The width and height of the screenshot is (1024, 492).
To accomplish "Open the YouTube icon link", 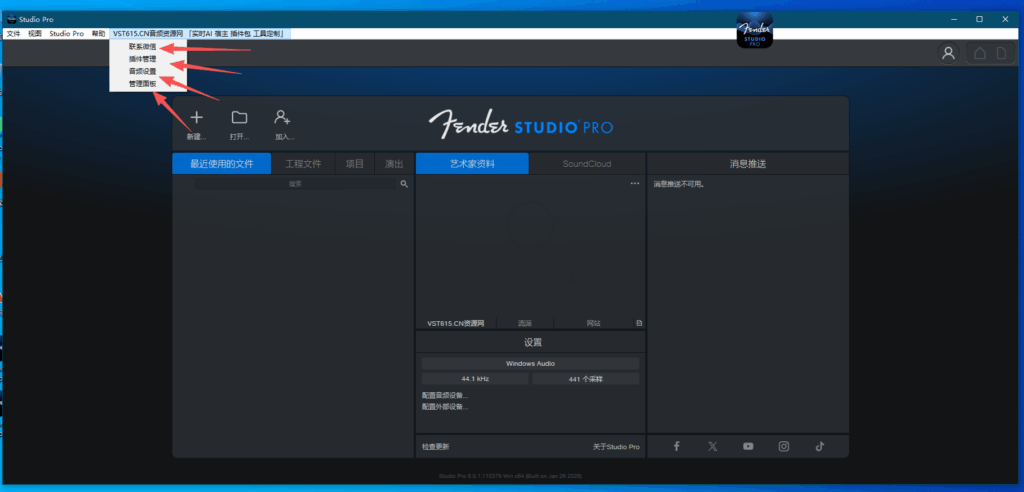I will point(748,446).
